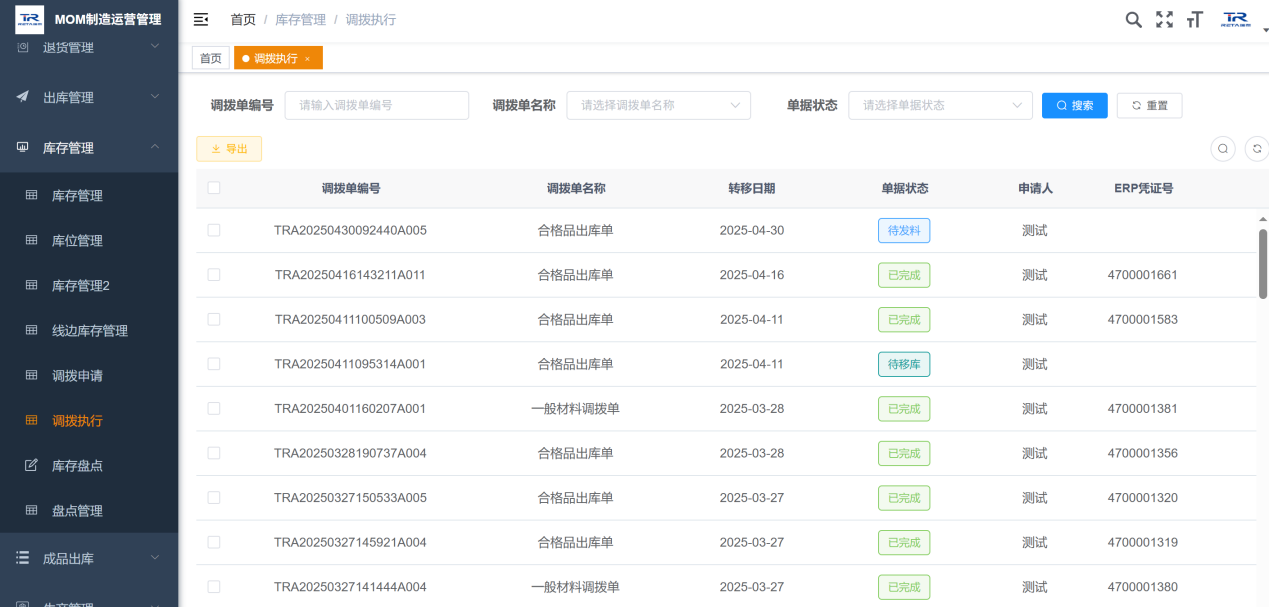Image resolution: width=1269 pixels, height=607 pixels.
Task: Open the font size (T) icon
Action: tap(1194, 20)
